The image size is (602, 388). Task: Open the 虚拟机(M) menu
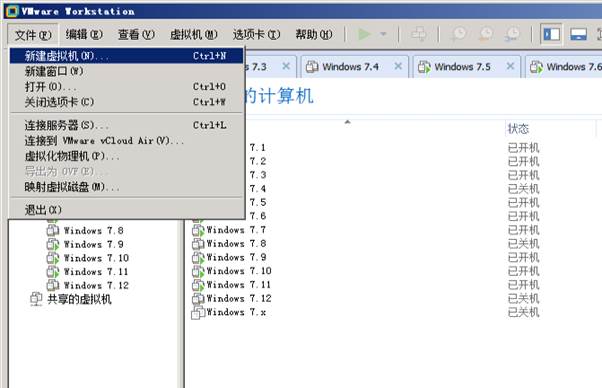[194, 35]
